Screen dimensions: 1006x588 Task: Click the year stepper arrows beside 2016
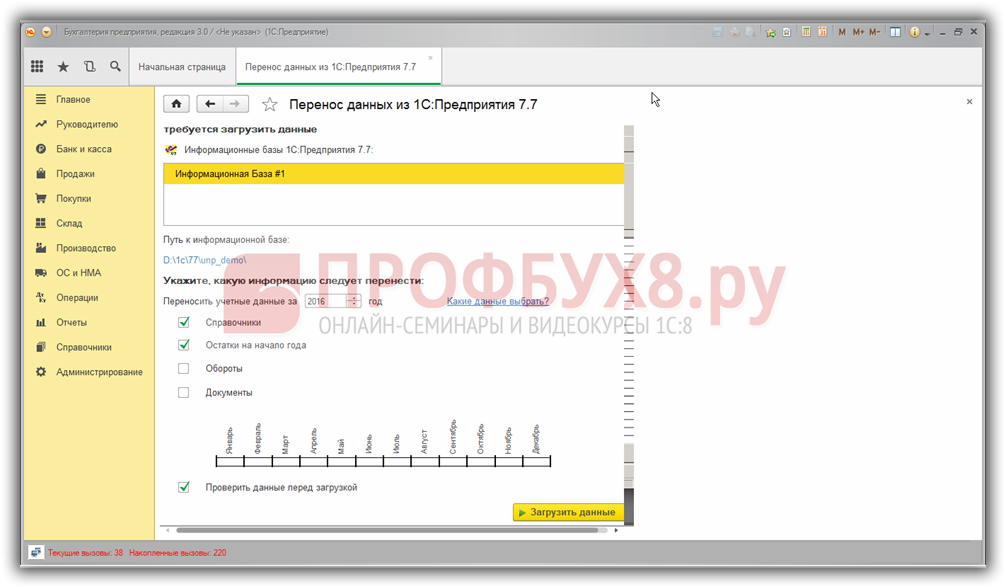[354, 301]
